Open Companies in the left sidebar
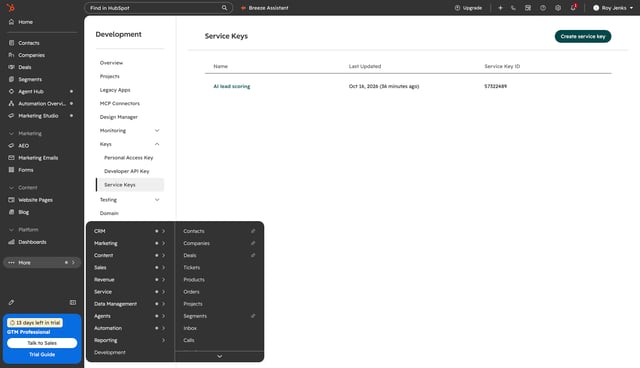The width and height of the screenshot is (640, 368). click(x=31, y=55)
